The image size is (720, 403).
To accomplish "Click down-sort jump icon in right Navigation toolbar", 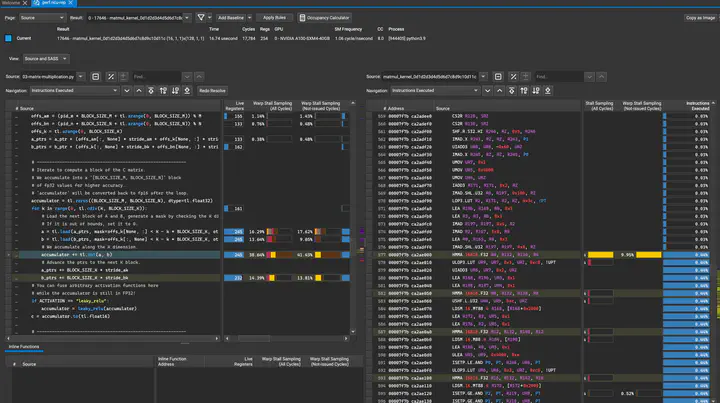I will coord(536,91).
